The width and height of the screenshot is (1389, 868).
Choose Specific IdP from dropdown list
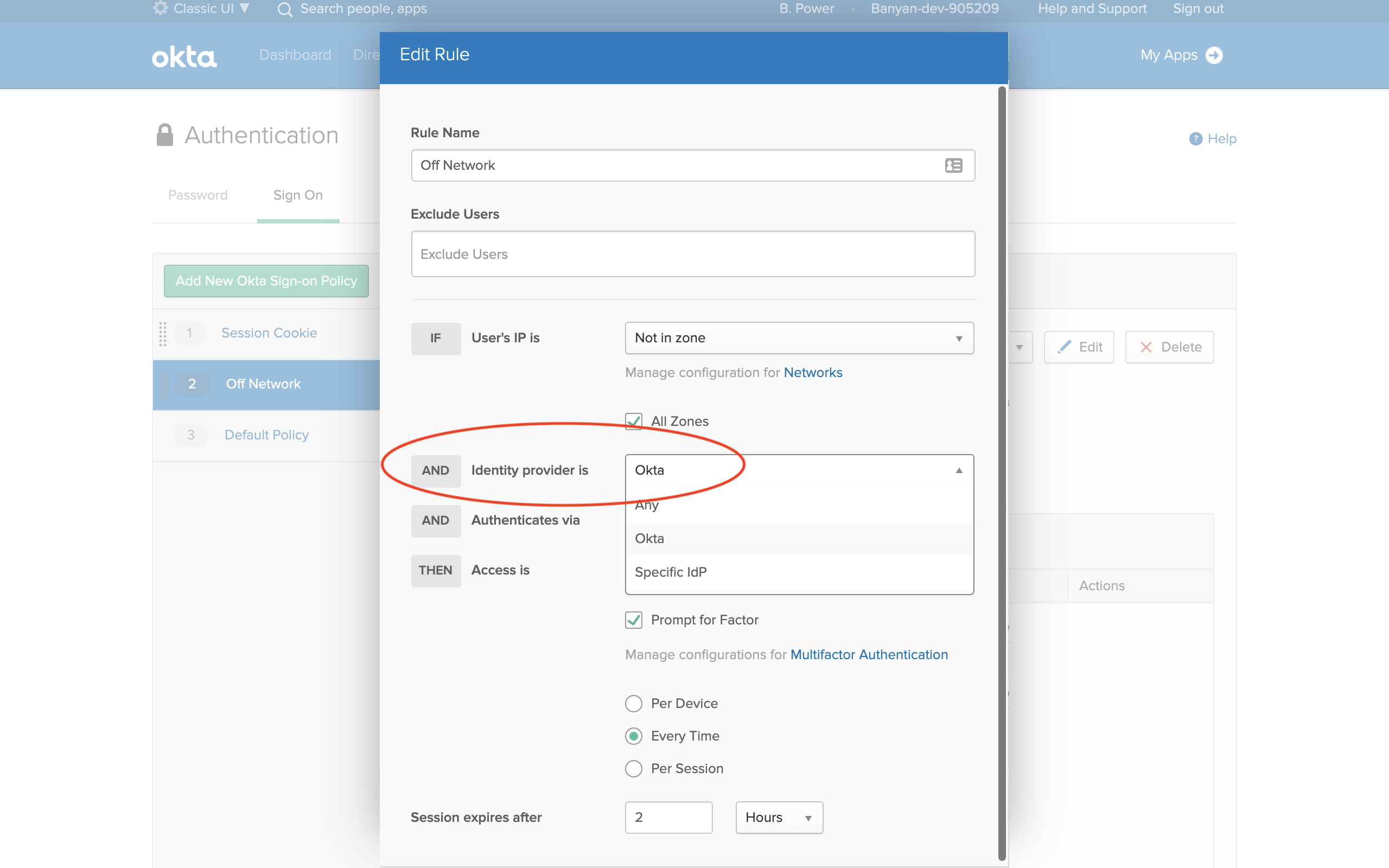[671, 572]
